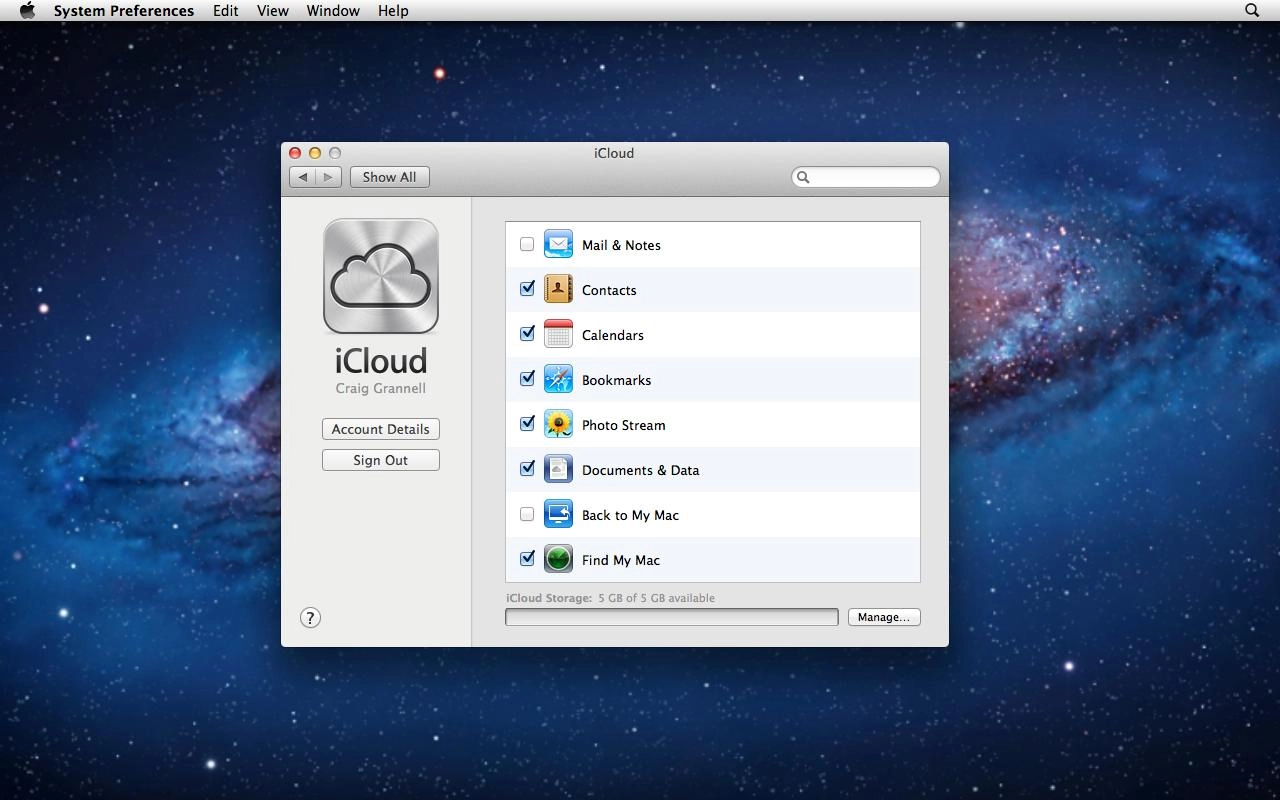
Task: Uncheck the Contacts checkbox
Action: (527, 289)
